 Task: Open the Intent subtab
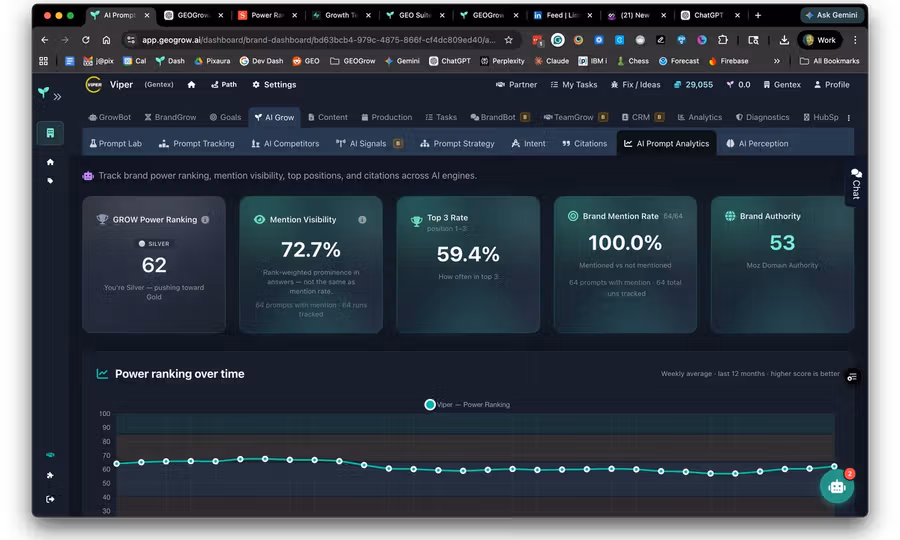528,143
